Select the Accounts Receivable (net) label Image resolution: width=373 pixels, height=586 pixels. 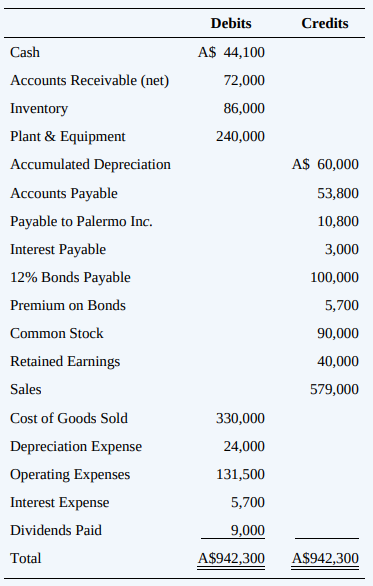click(x=90, y=80)
